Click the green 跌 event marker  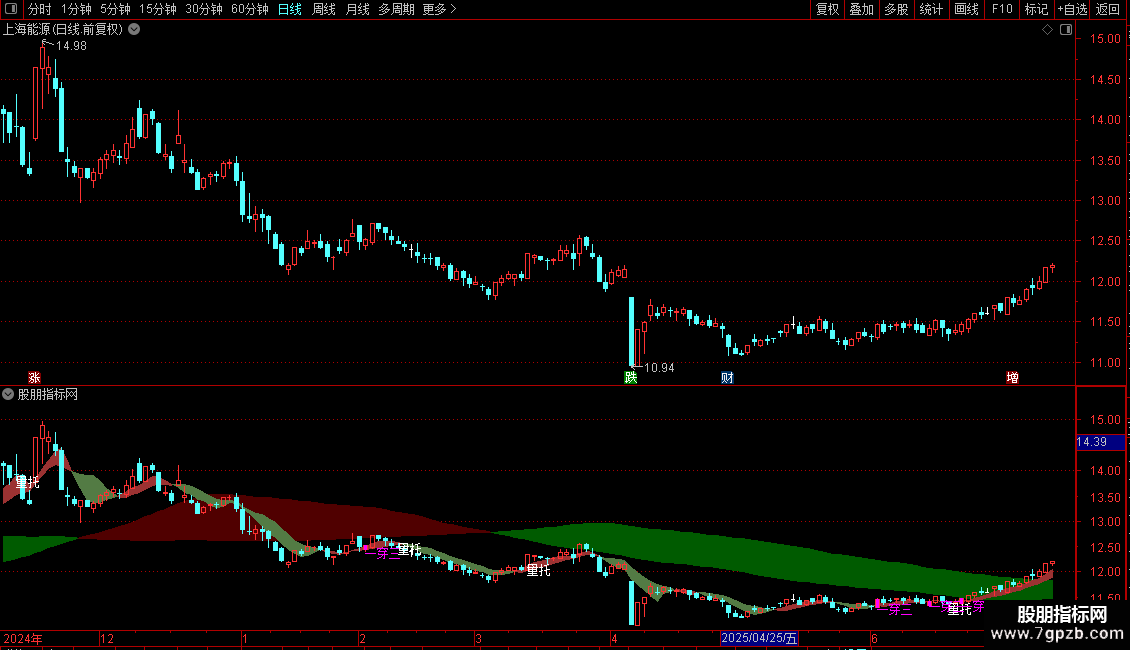(631, 378)
